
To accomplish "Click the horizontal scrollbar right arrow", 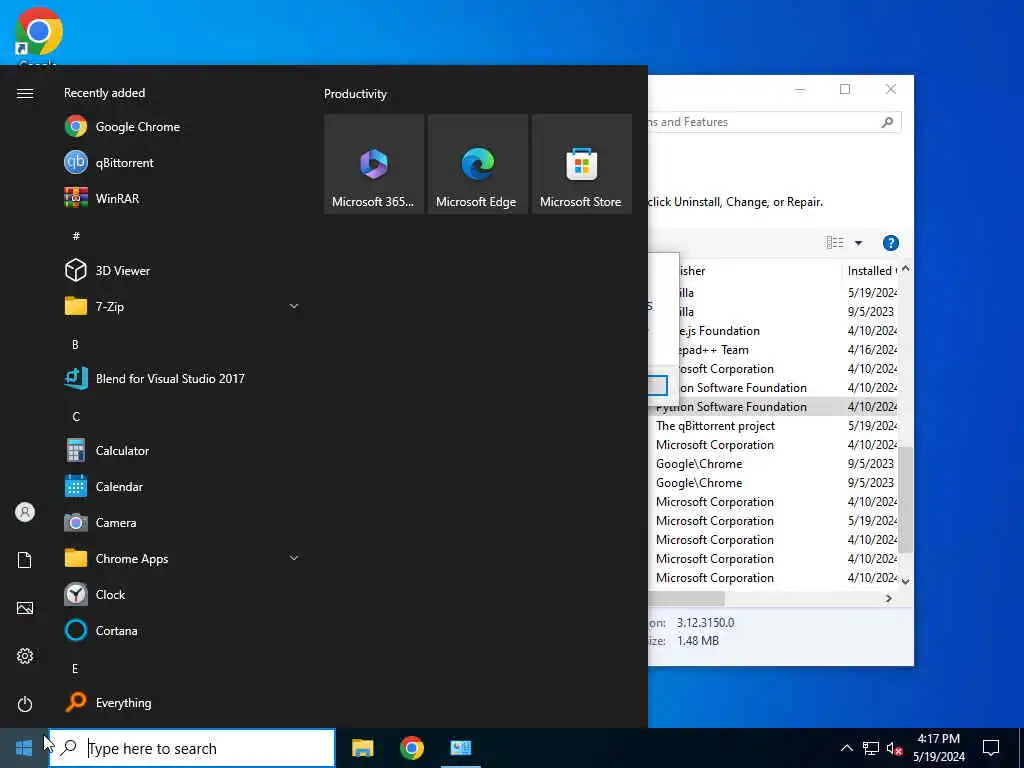I will [889, 598].
